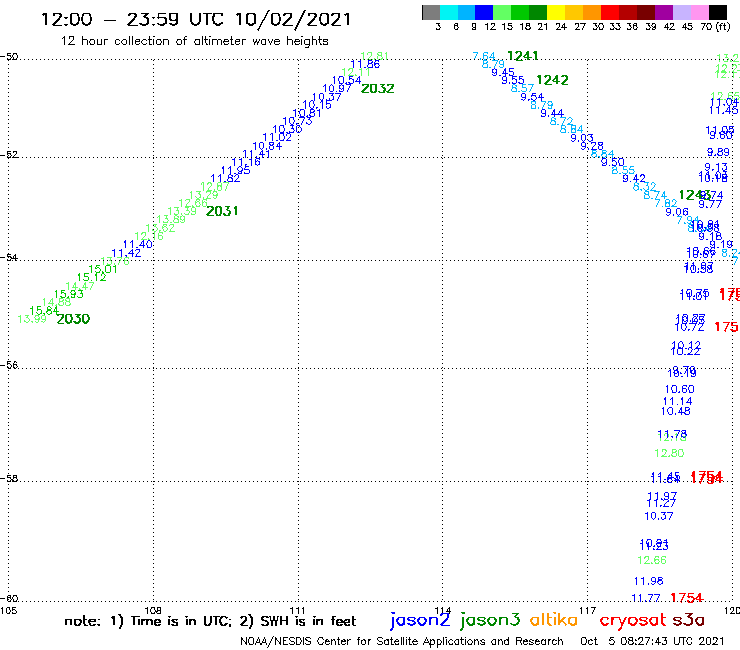Pick the orange swatch in the height legend
This screenshot has width=740, height=650.
tap(592, 12)
